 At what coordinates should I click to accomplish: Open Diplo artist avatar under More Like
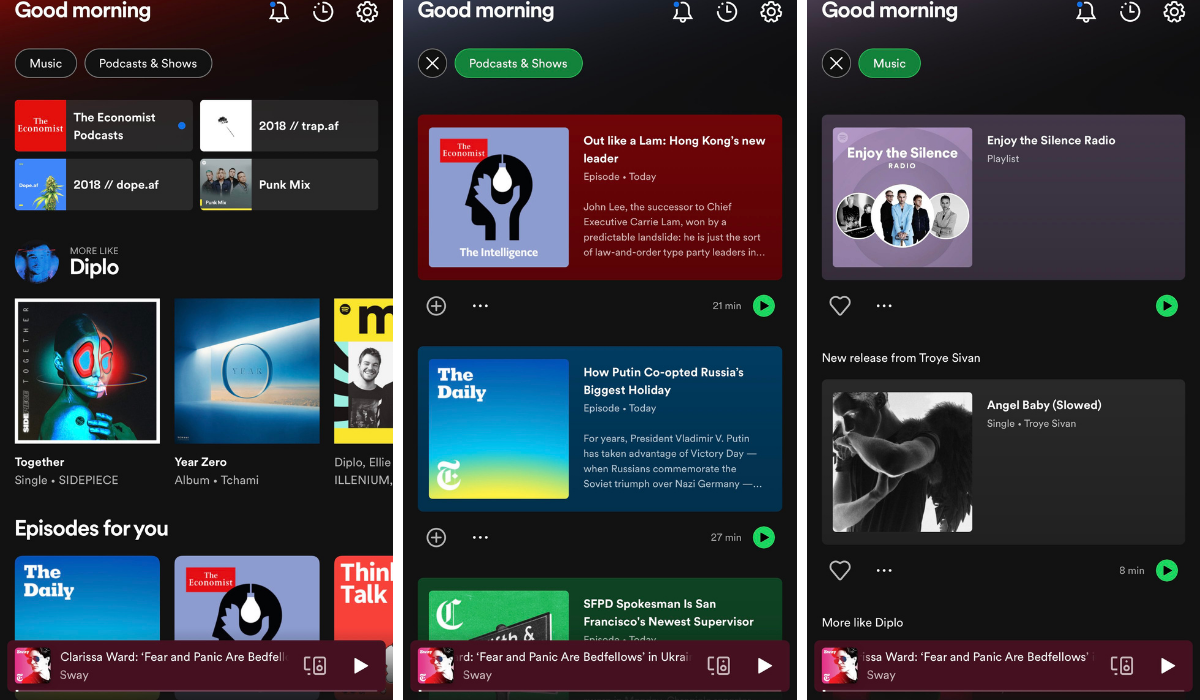pos(37,263)
